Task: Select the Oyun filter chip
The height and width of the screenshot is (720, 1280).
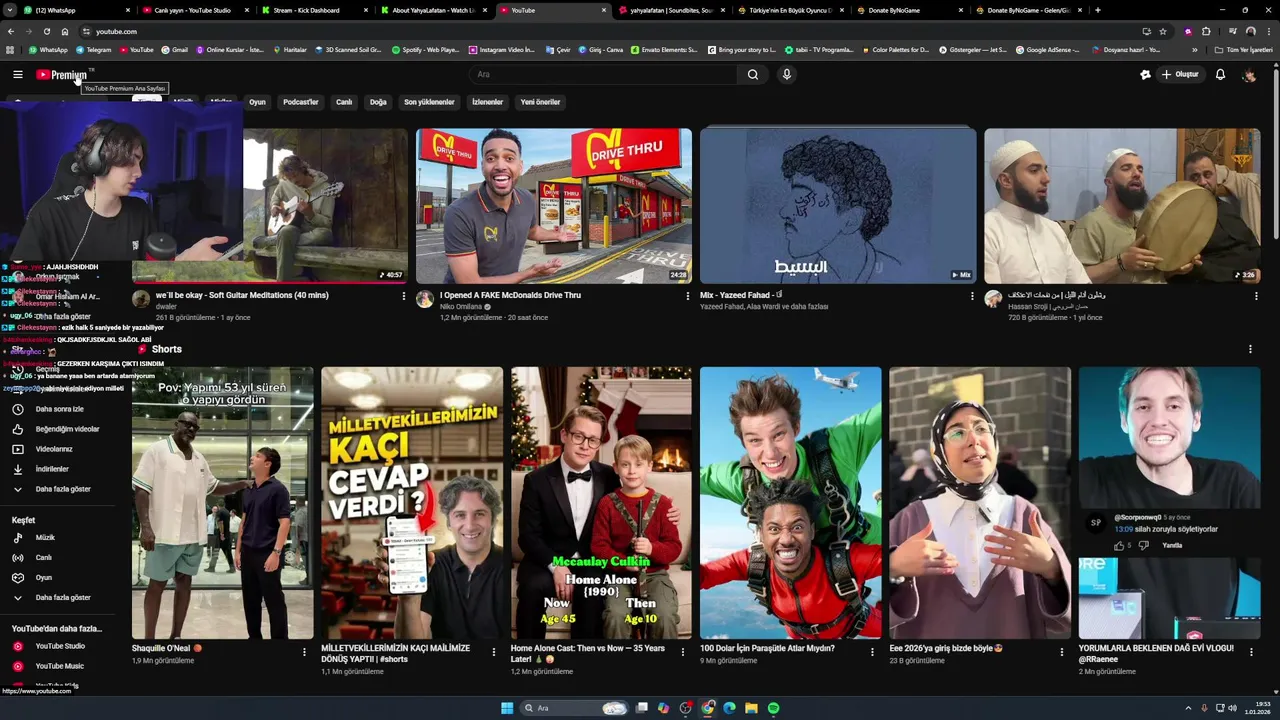Action: [257, 102]
